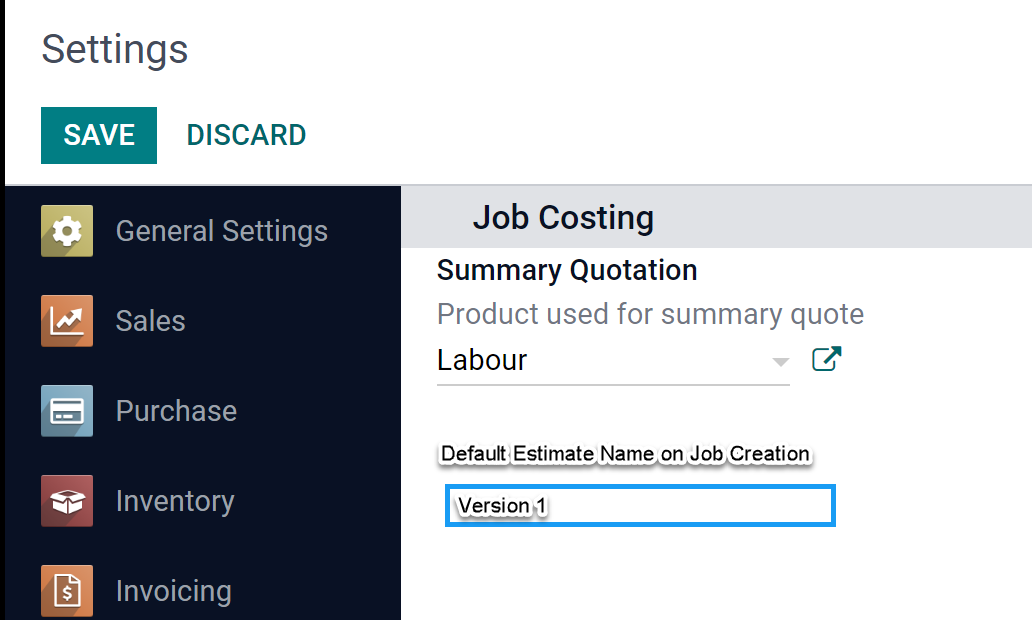Click the Sales chart icon
1032x620 pixels.
(67, 321)
